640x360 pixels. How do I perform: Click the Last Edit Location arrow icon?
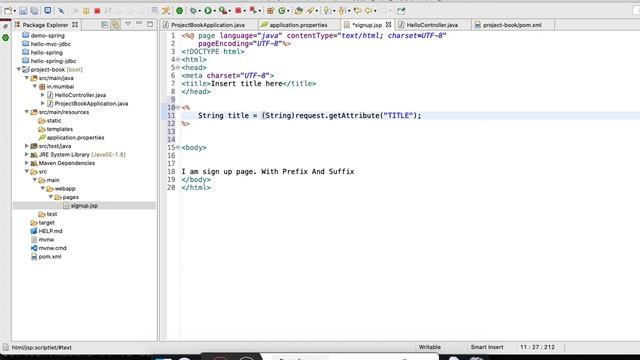[358, 11]
